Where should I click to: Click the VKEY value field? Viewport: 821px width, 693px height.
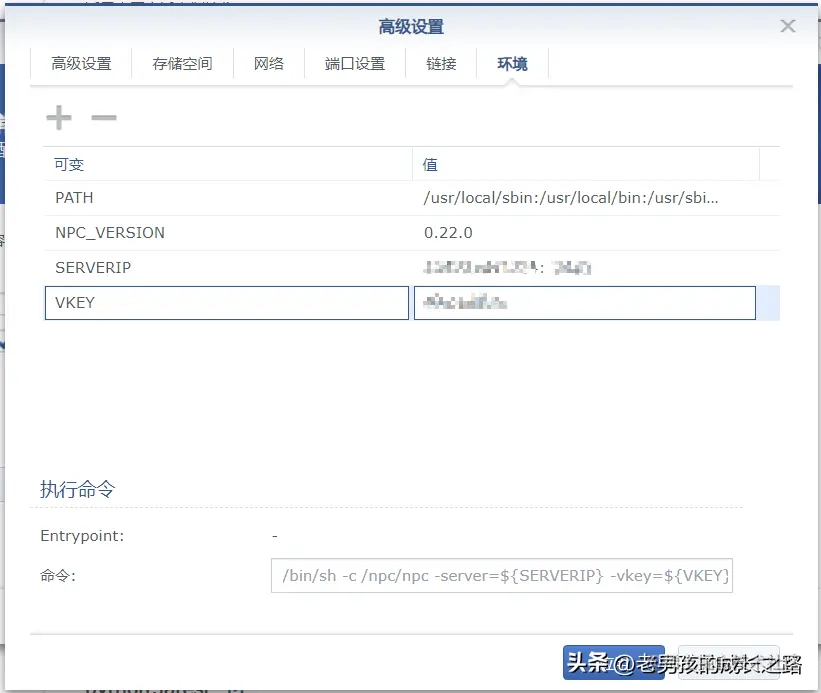coord(584,302)
